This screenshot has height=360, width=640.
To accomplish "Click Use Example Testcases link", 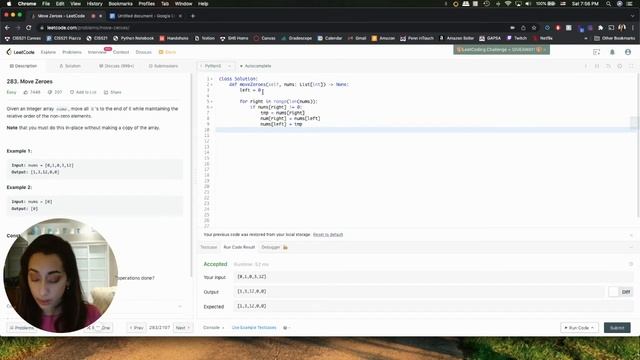I will click(x=254, y=328).
